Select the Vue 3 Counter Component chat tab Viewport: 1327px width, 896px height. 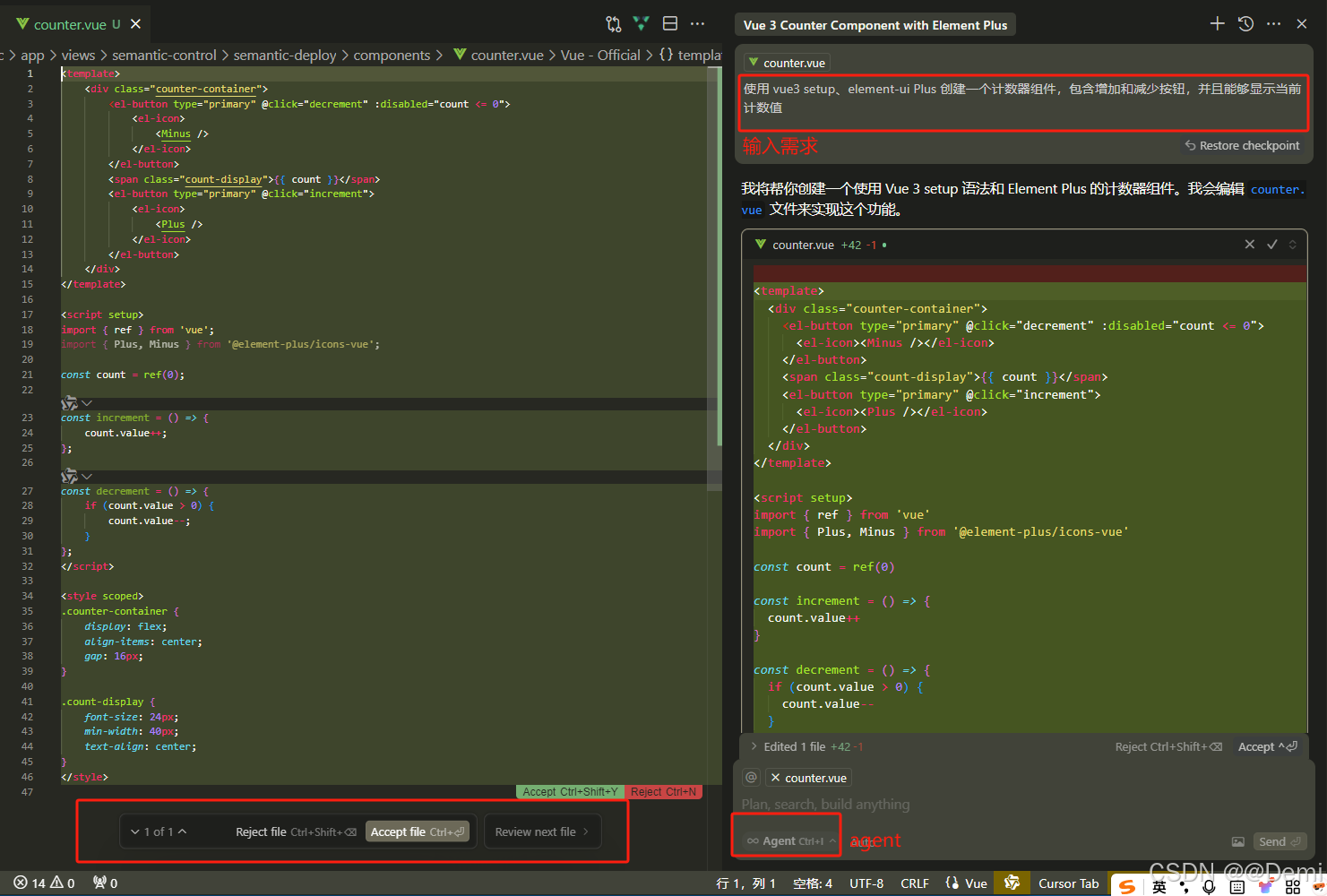[875, 25]
